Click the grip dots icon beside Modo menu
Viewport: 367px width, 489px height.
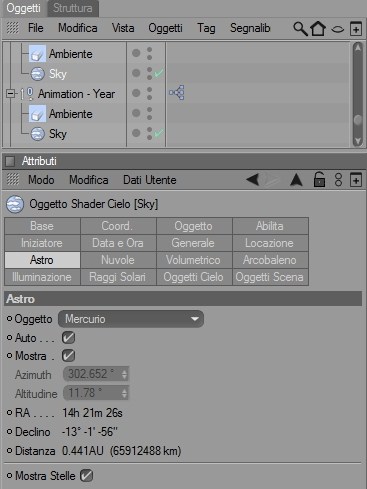pos(13,180)
